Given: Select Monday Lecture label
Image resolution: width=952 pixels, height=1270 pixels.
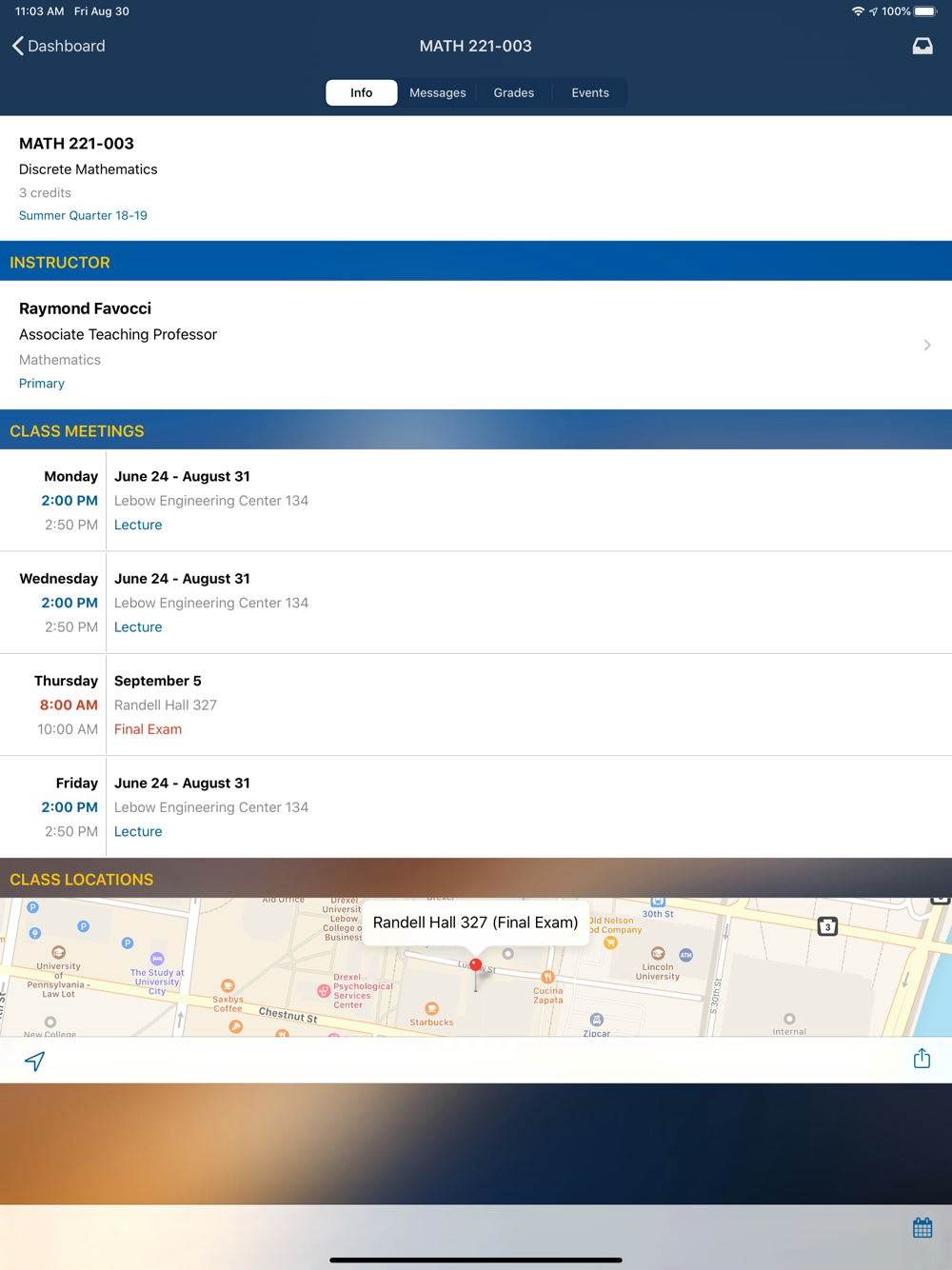Looking at the screenshot, I should [138, 525].
